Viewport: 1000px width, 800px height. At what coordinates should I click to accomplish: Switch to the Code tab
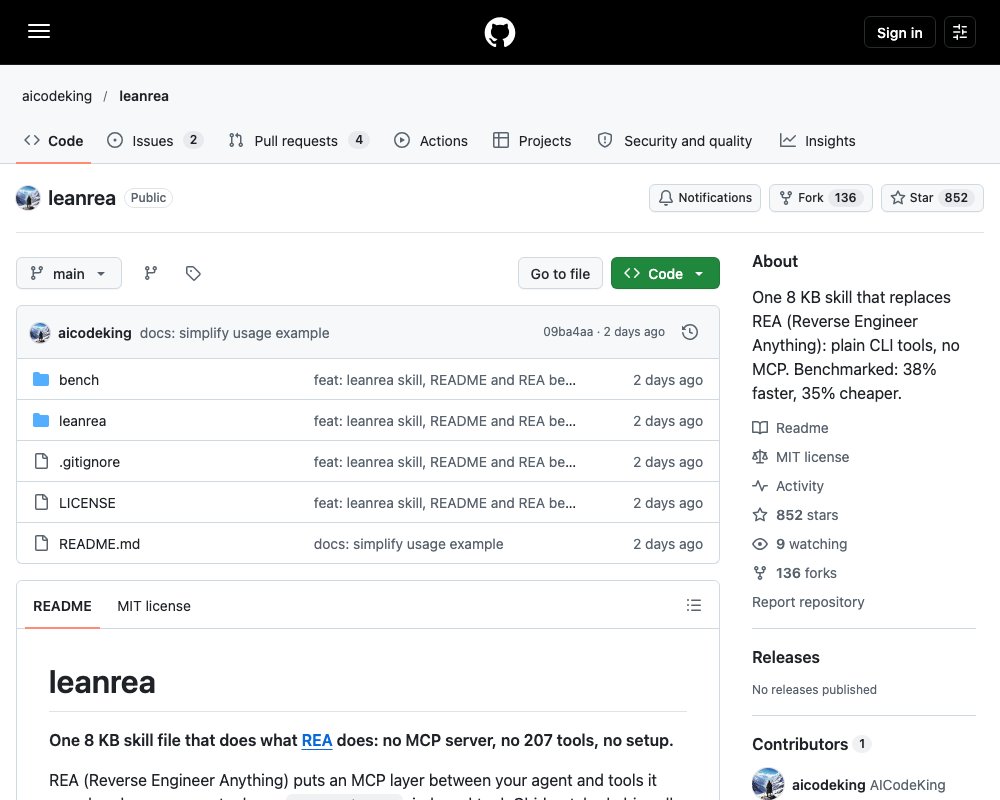[54, 141]
